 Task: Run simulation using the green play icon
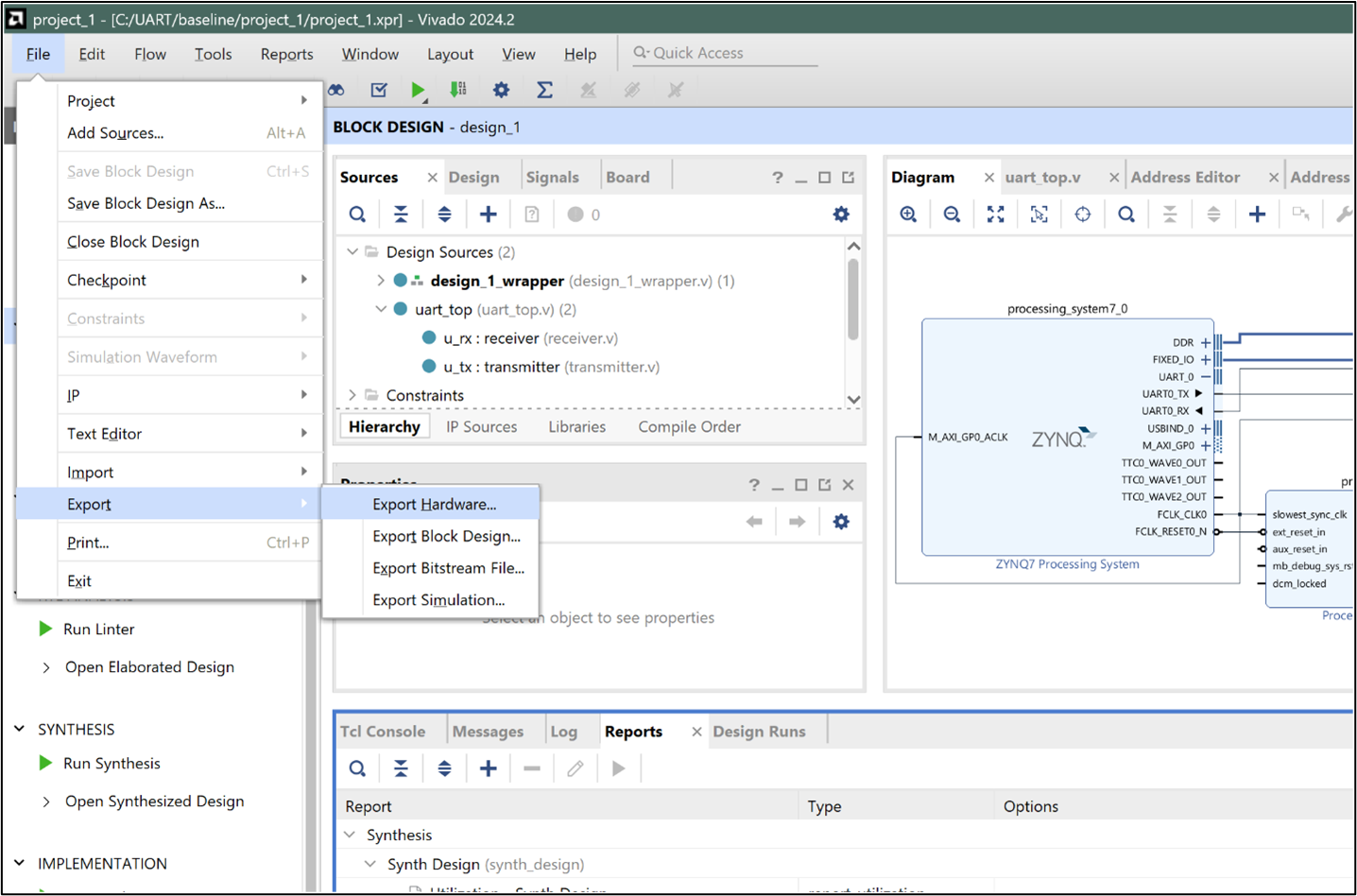[x=419, y=90]
